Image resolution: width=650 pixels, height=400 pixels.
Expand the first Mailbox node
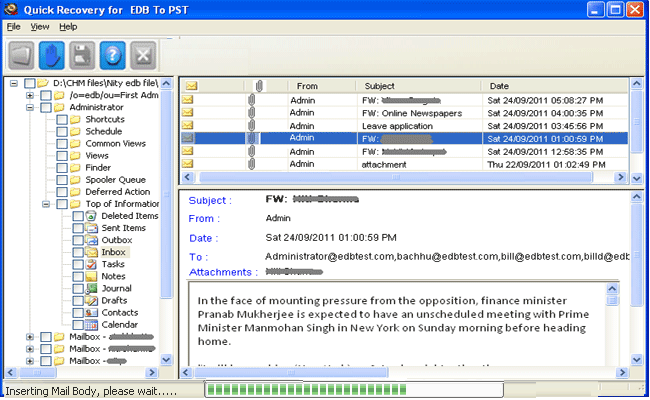[x=30, y=337]
